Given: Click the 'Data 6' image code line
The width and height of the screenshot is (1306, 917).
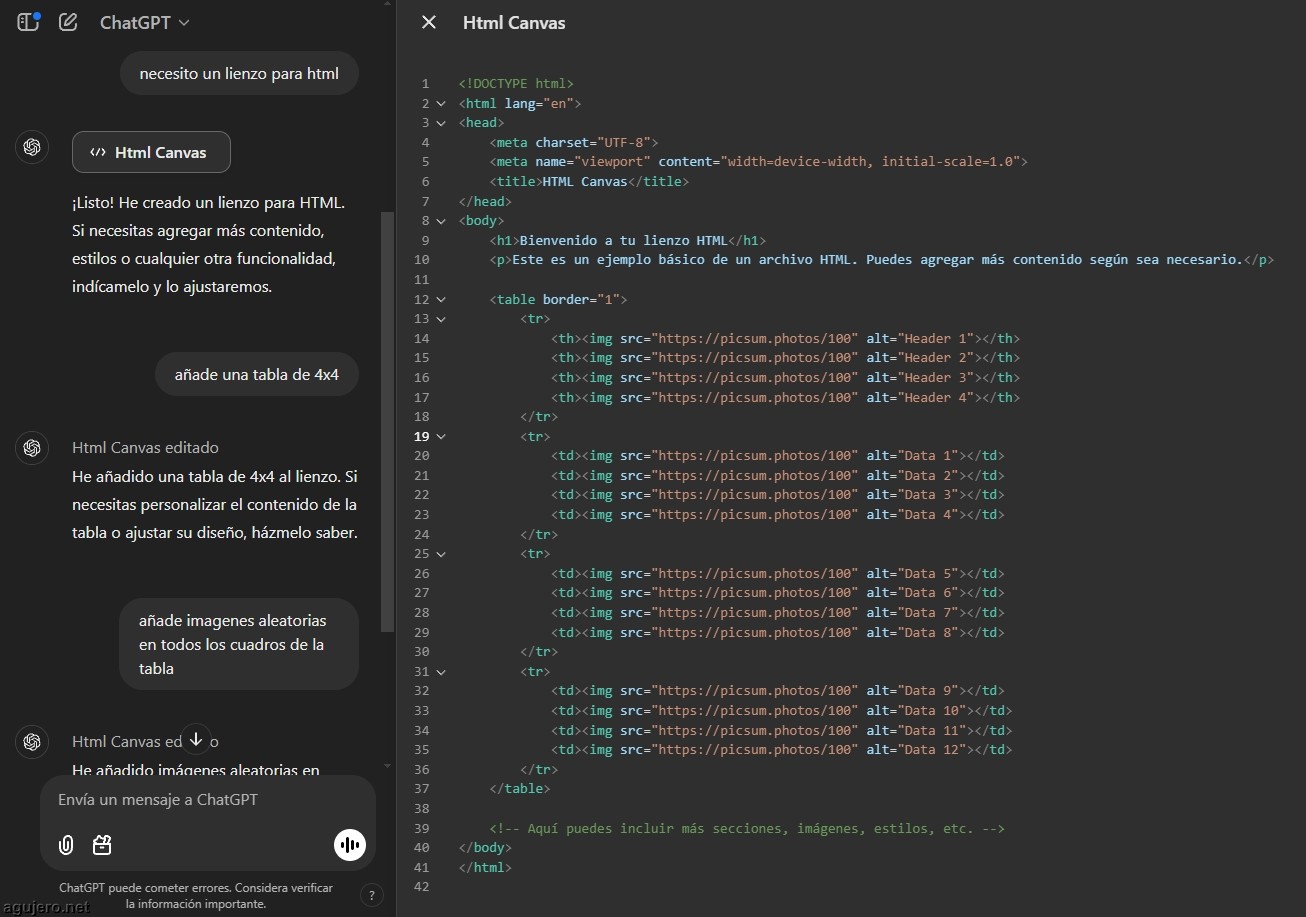Looking at the screenshot, I should pyautogui.click(x=778, y=593).
